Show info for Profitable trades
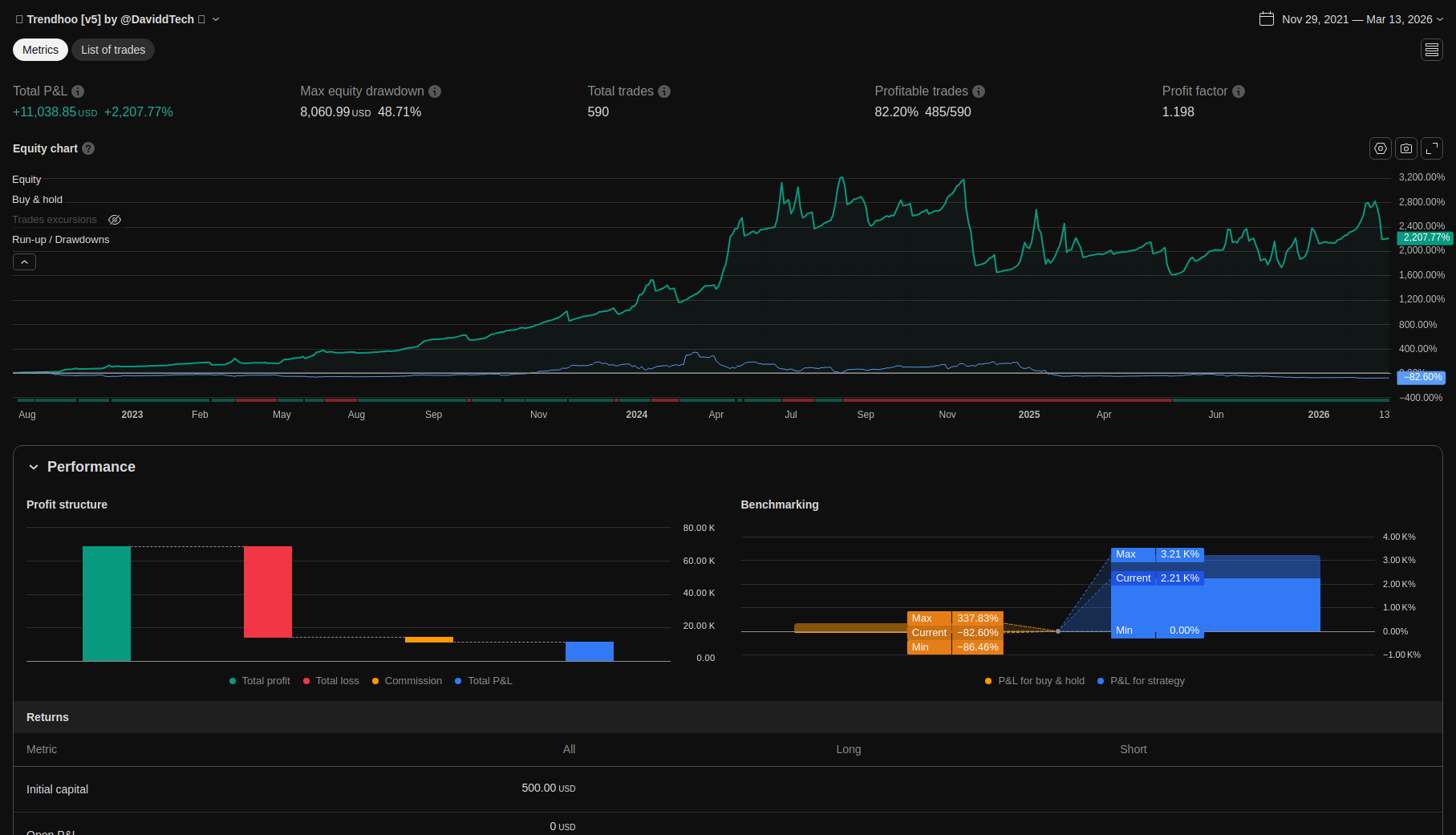The height and width of the screenshot is (835, 1456). point(979,91)
